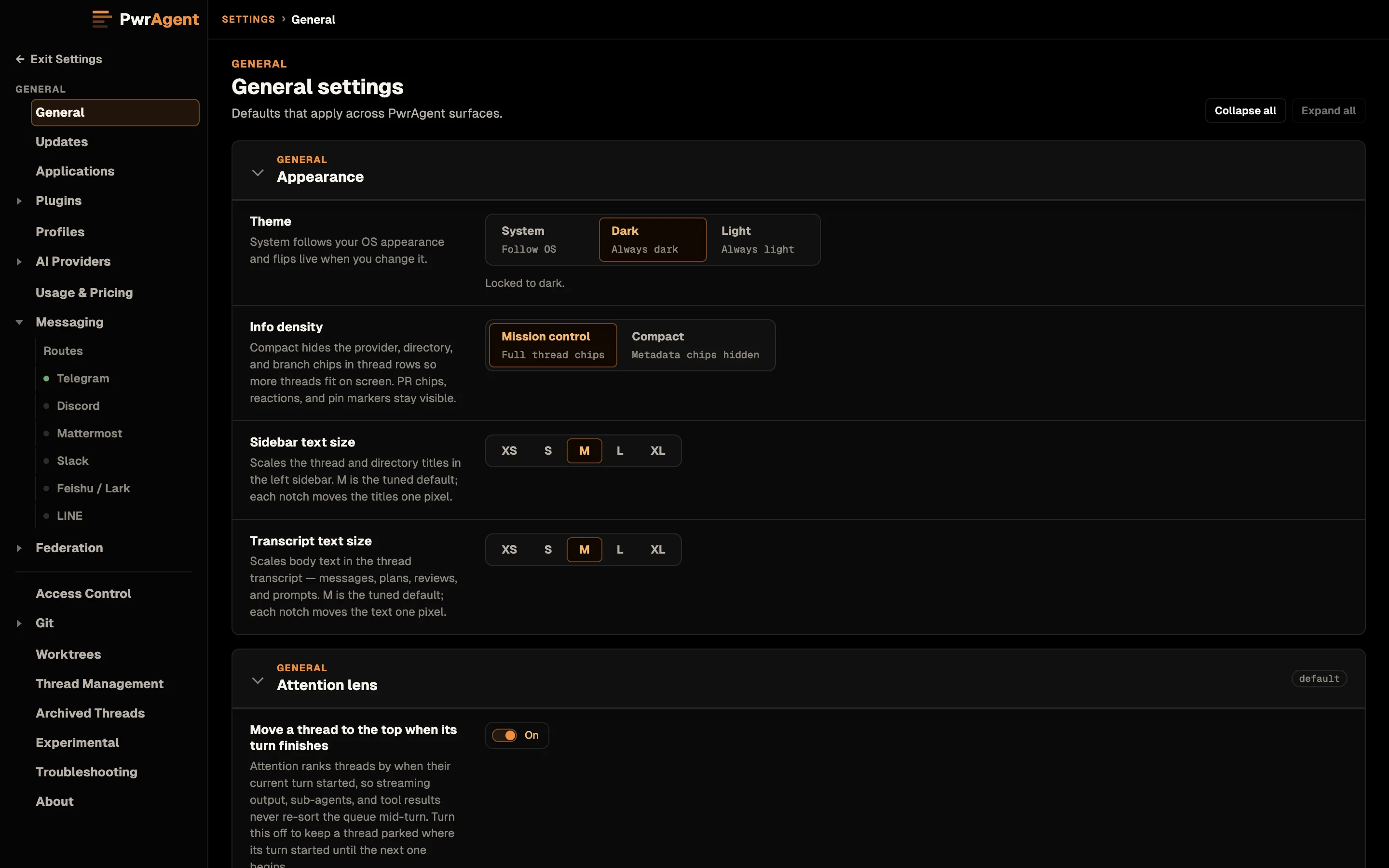
Task: Choose Compact info density
Action: 695,345
